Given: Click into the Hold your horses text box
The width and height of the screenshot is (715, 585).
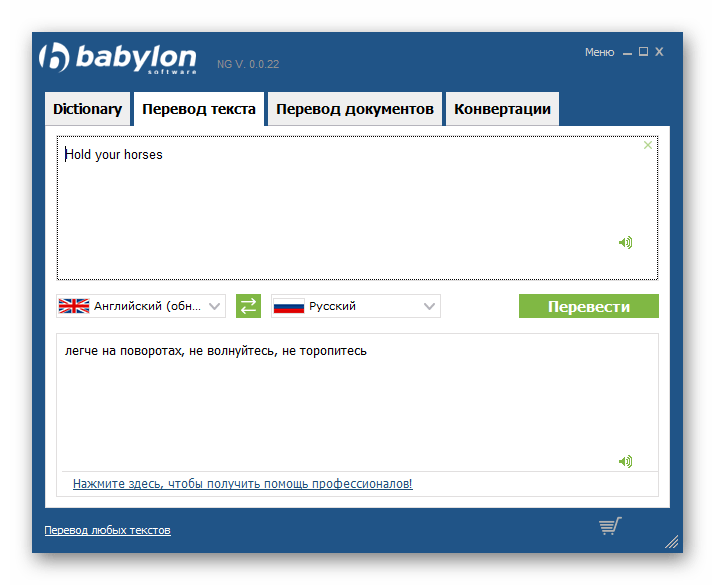Looking at the screenshot, I should pos(358,208).
